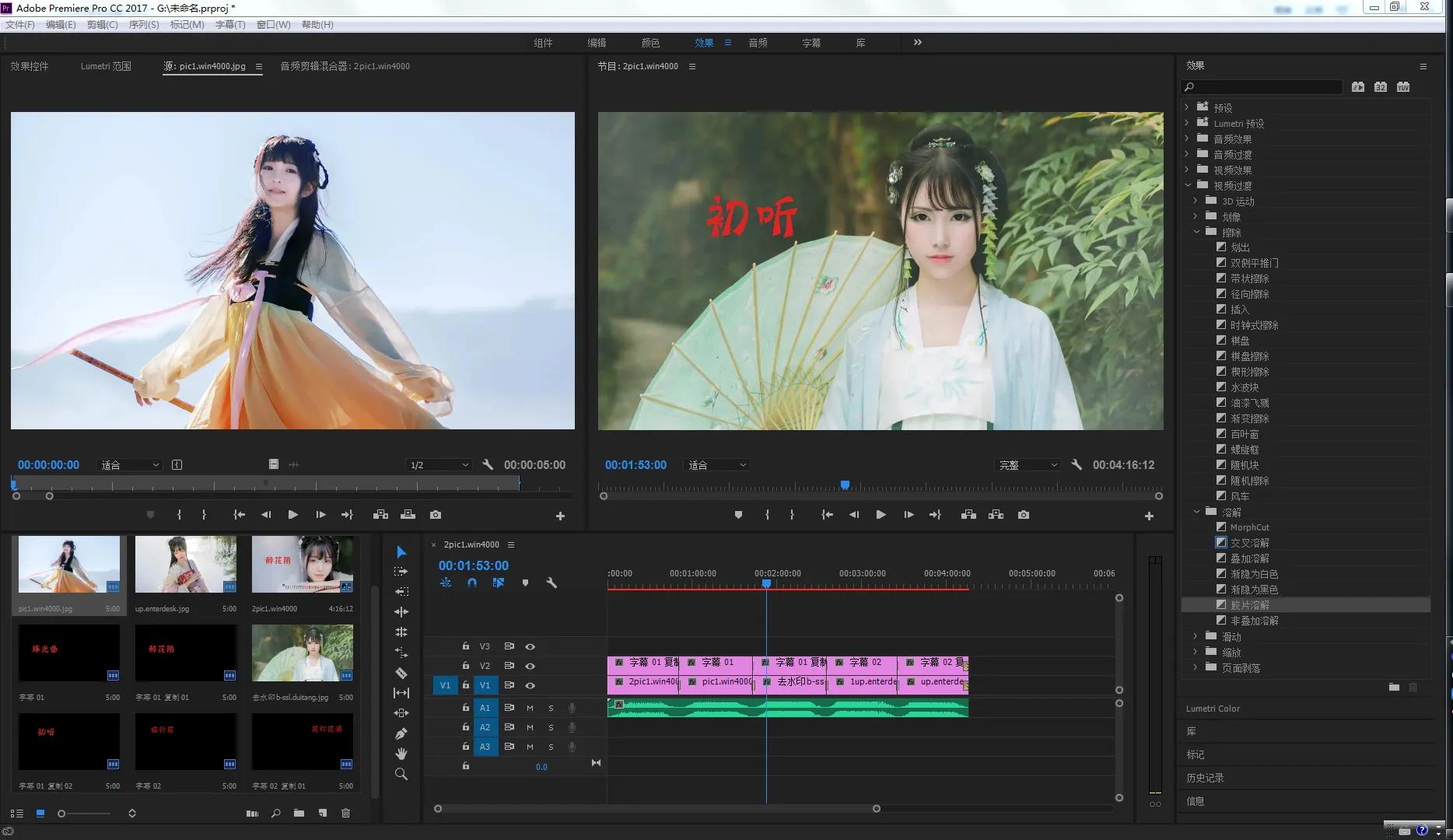Toggle V2 track visibility eye
Screen dimensions: 1453x840
[x=530, y=666]
